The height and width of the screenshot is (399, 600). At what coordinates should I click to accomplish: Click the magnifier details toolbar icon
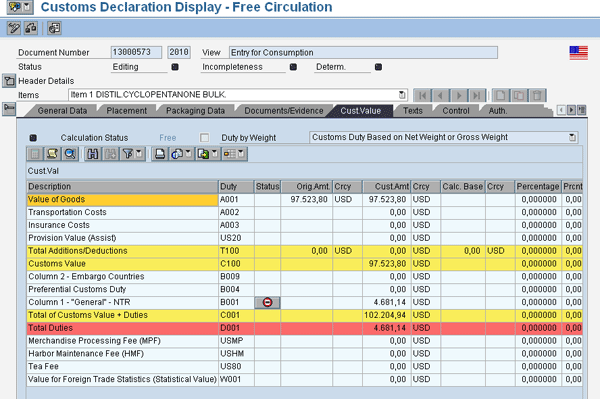pyautogui.click(x=70, y=154)
